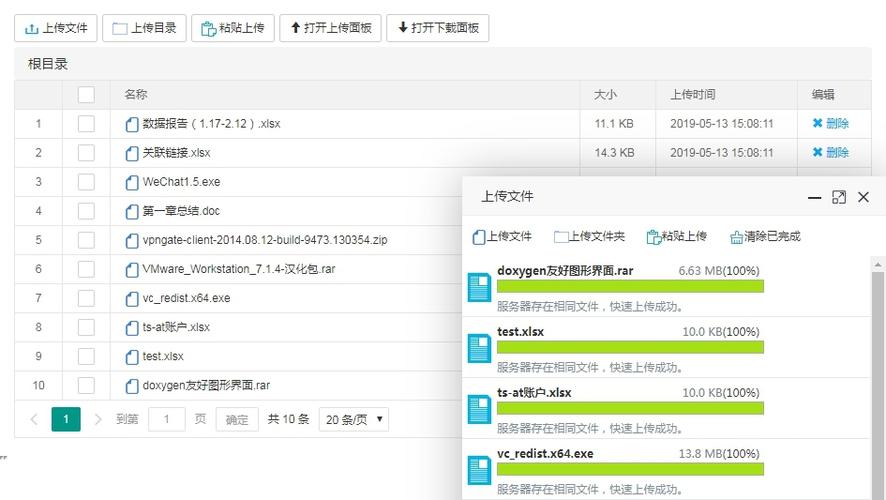
Task: Click file icon of 关联链接.xlsx
Action: point(132,153)
